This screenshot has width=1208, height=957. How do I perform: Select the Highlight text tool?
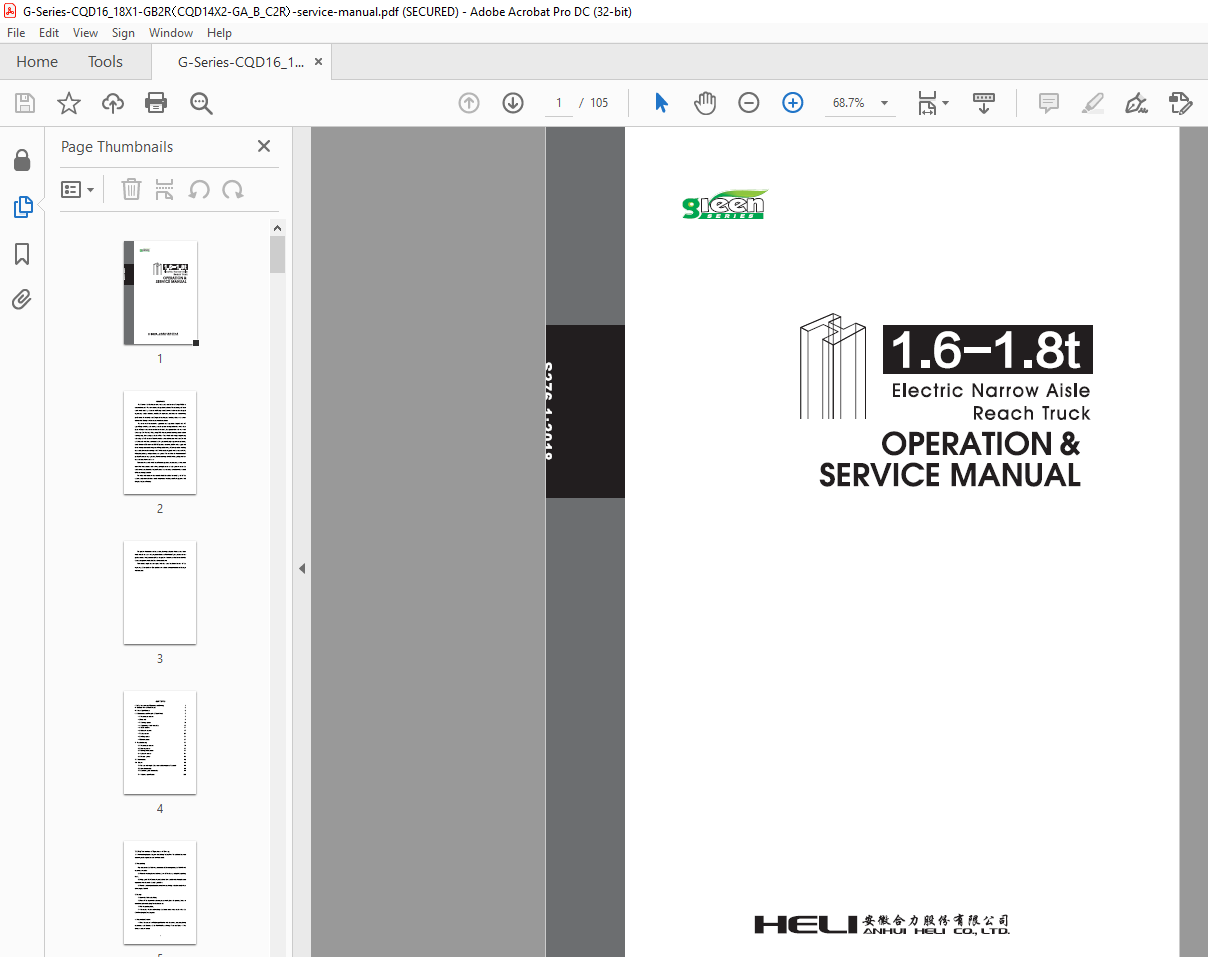[1093, 103]
